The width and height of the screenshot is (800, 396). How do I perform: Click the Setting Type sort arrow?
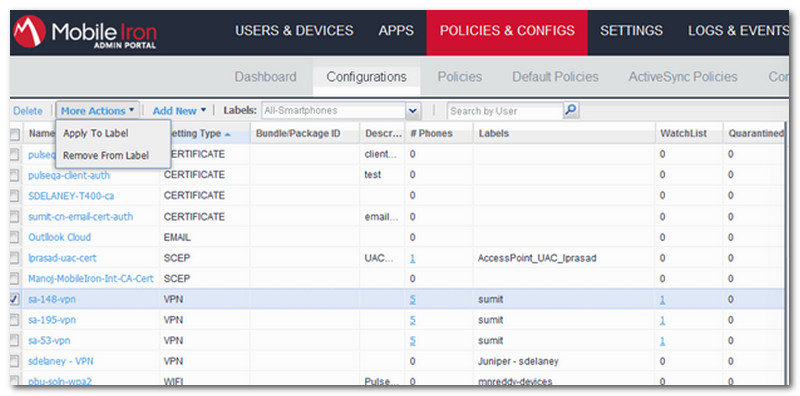(x=228, y=134)
